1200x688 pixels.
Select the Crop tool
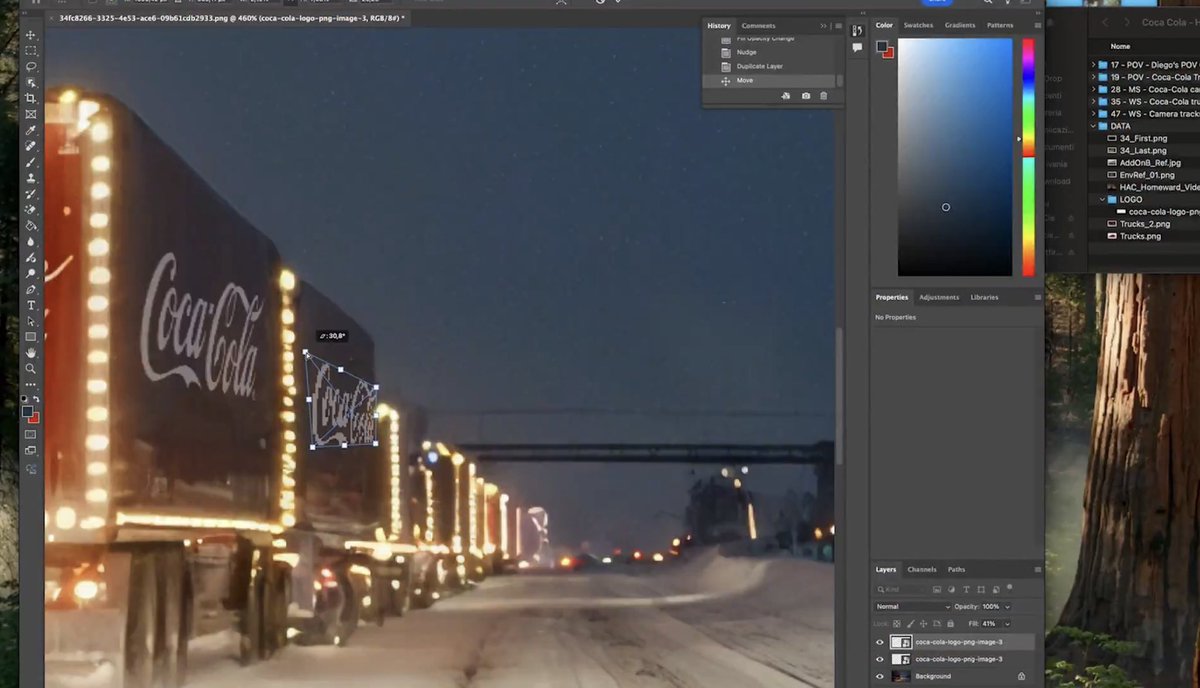click(x=31, y=98)
